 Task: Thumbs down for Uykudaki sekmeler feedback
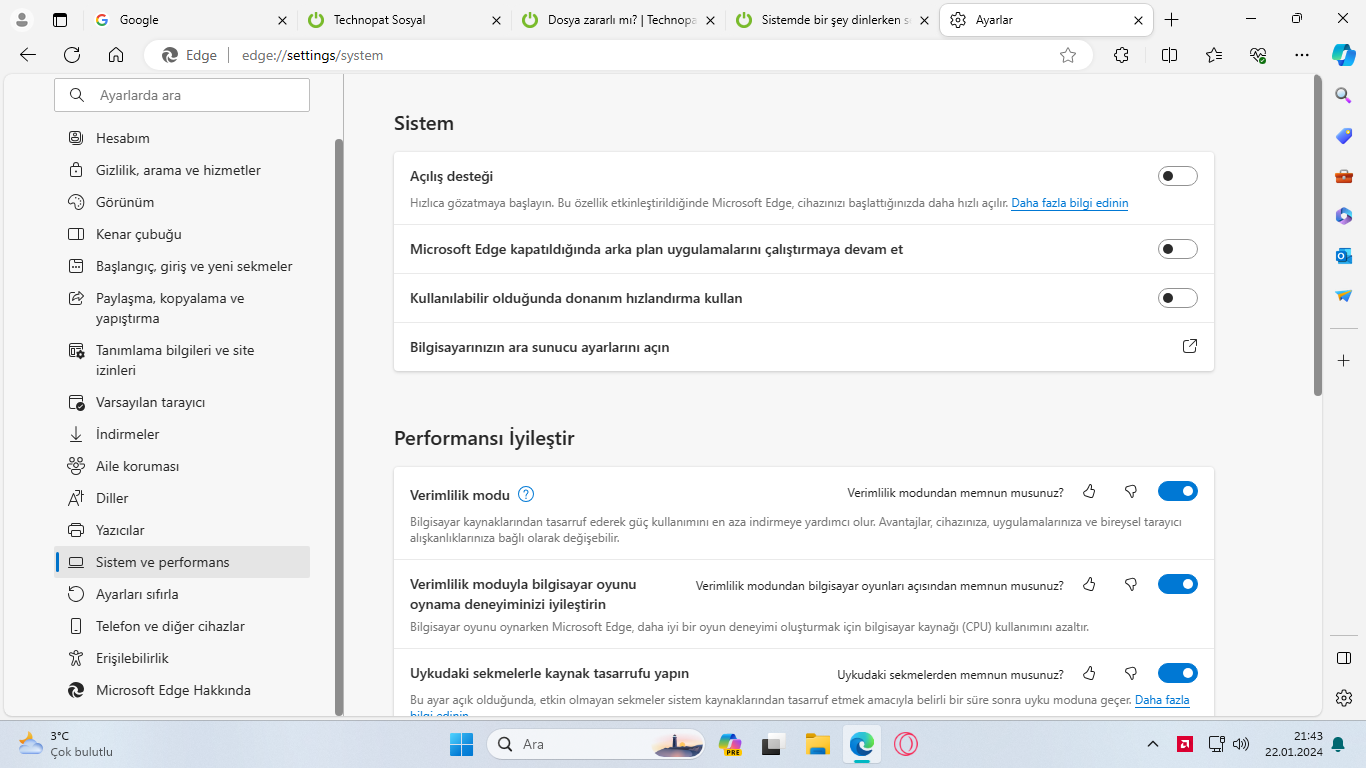point(1131,674)
